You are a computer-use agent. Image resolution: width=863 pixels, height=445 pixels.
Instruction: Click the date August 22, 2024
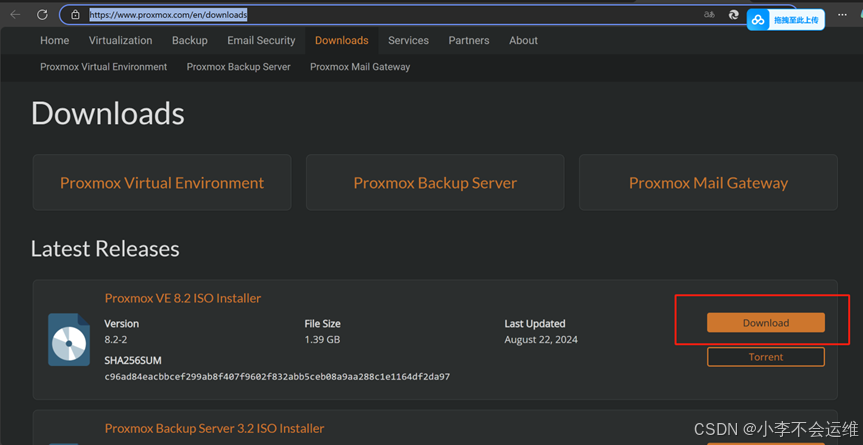click(x=541, y=340)
